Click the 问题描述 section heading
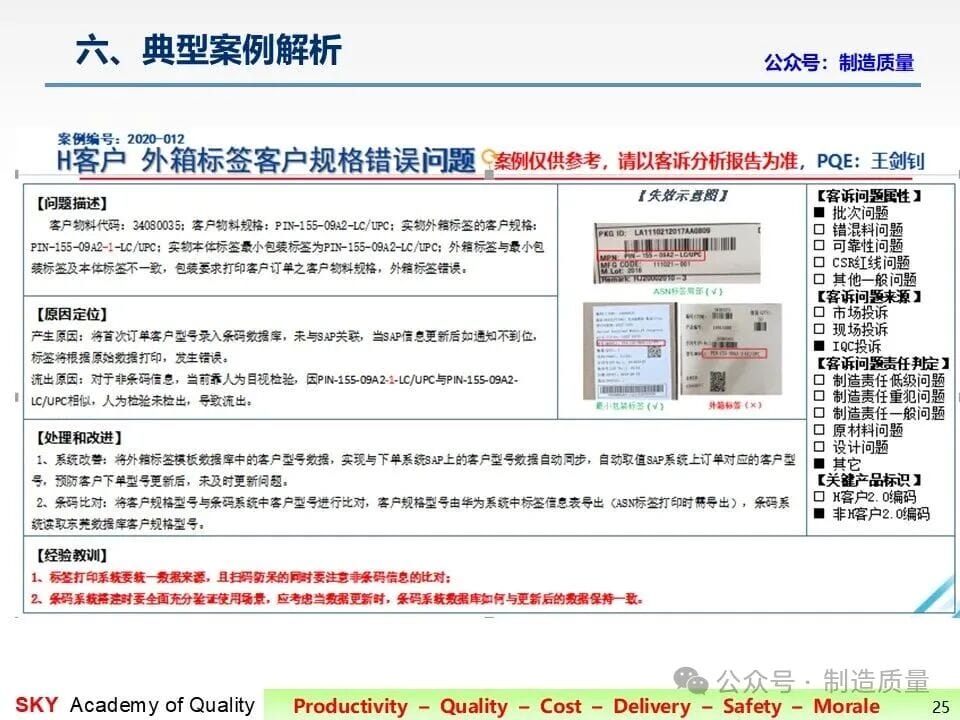960x720 pixels. [x=72, y=203]
